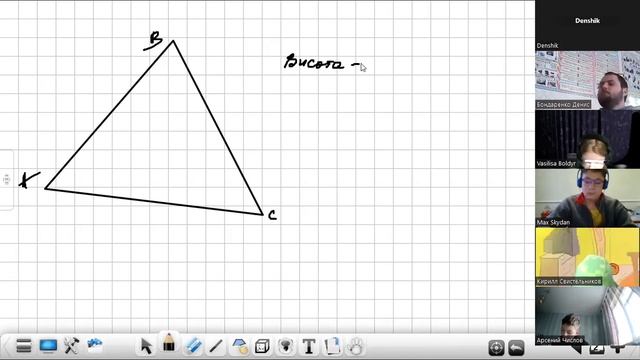
Task: Open the tools hammer and wrench icon
Action: 71,346
